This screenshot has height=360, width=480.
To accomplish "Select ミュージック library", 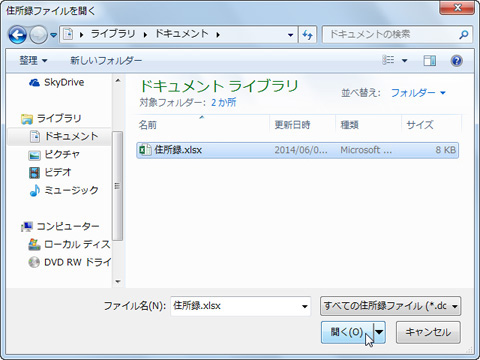I will 64,190.
